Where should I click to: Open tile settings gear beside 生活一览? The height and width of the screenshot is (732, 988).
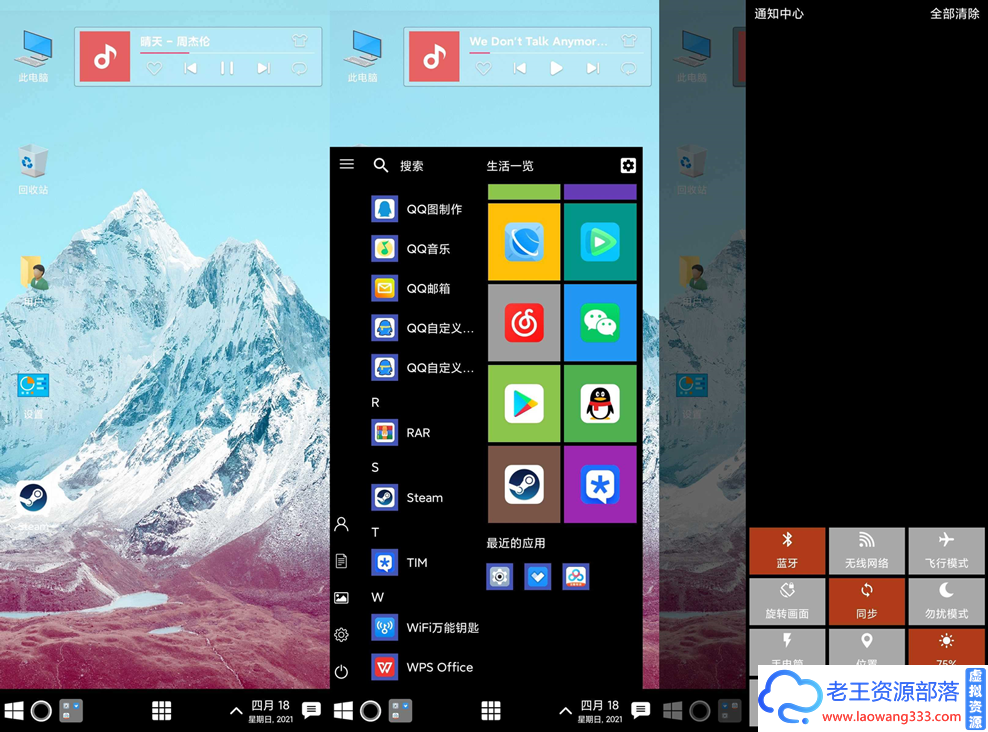pyautogui.click(x=628, y=165)
